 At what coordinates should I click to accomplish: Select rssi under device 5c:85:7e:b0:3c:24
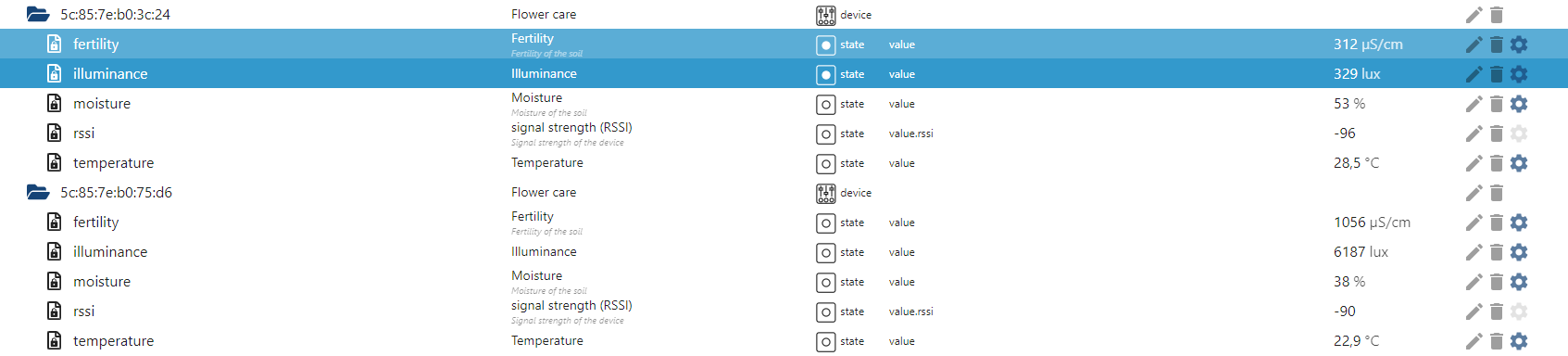click(x=784, y=133)
